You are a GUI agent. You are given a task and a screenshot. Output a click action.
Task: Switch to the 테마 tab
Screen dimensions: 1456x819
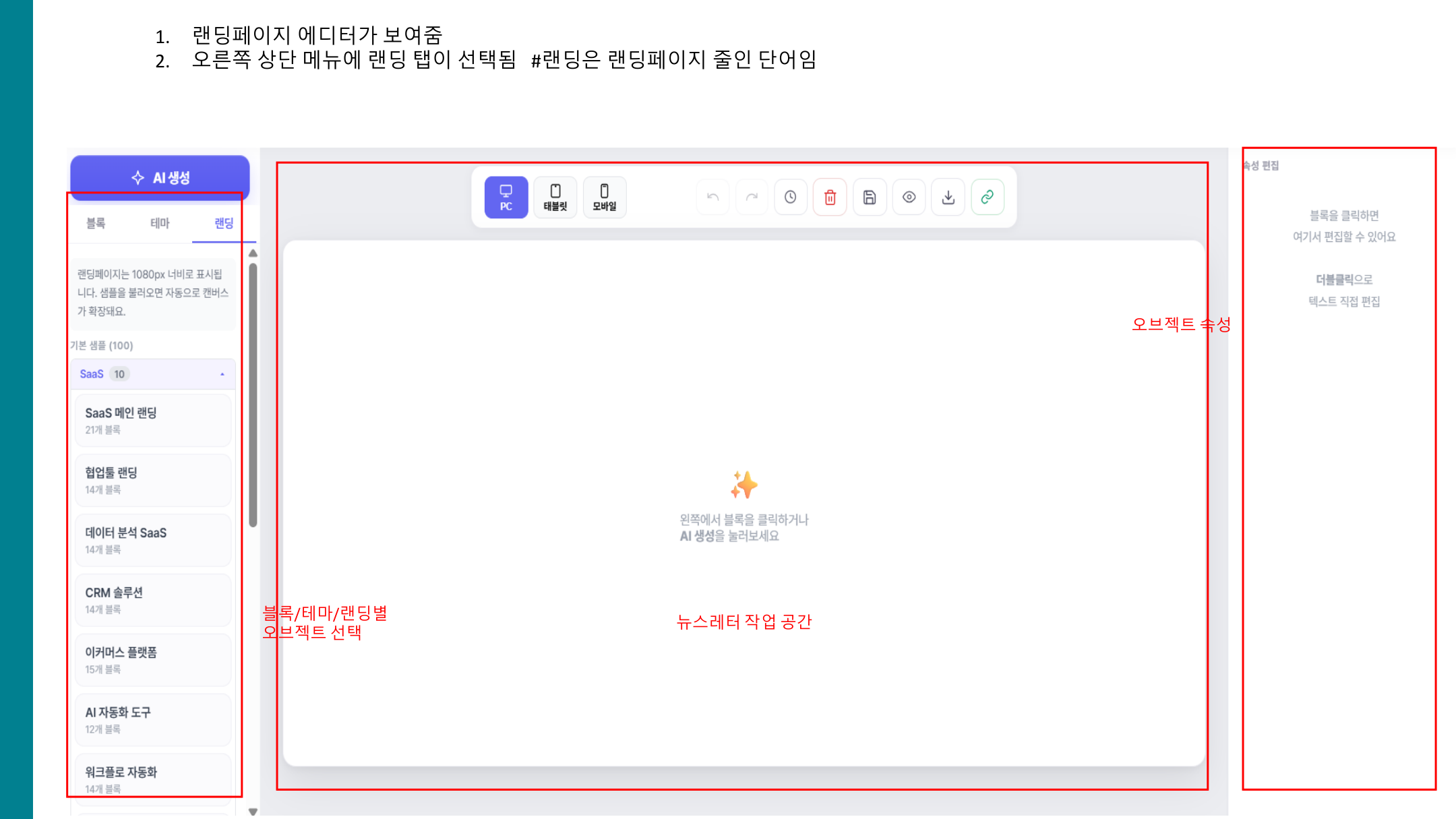[160, 223]
